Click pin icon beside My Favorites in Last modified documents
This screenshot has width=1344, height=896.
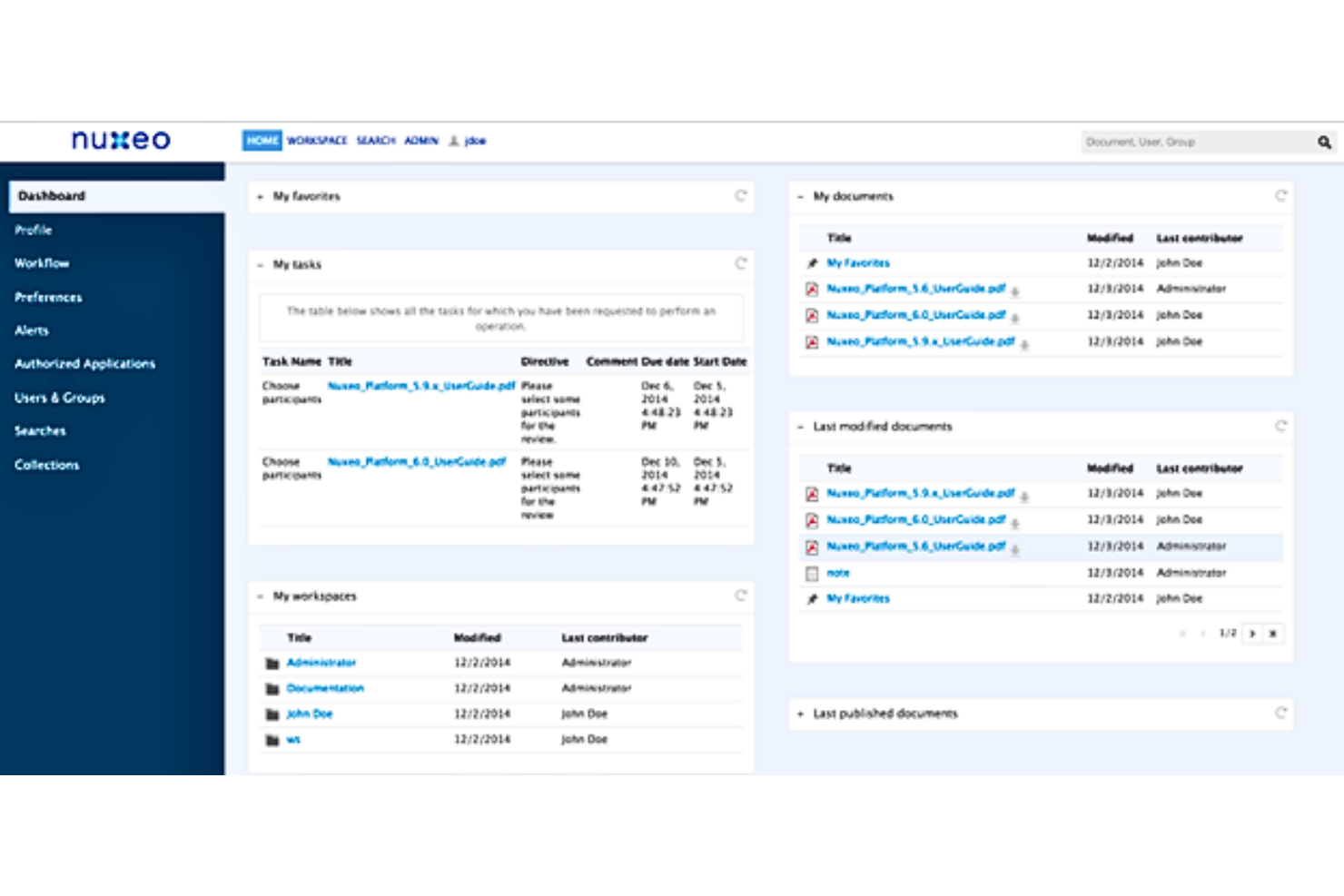812,599
